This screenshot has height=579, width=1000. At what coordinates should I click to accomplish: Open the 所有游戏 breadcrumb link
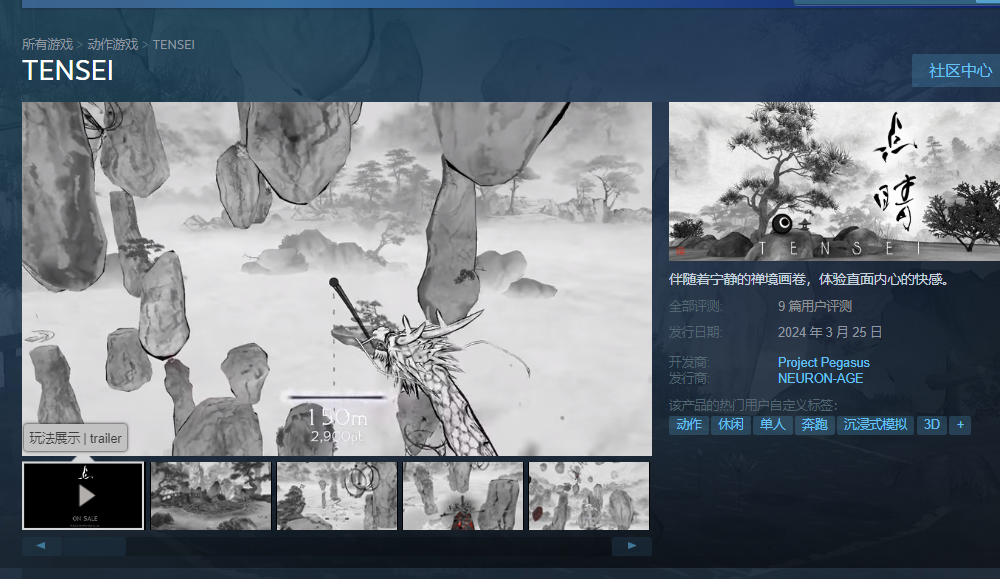(47, 44)
